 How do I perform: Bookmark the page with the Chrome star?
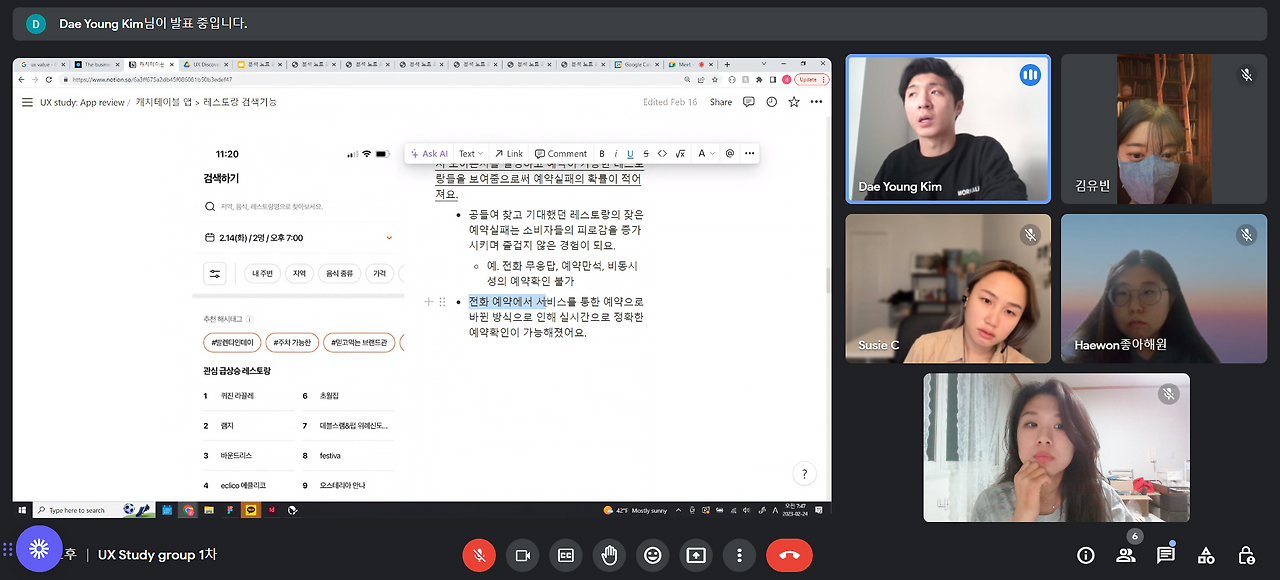click(714, 79)
